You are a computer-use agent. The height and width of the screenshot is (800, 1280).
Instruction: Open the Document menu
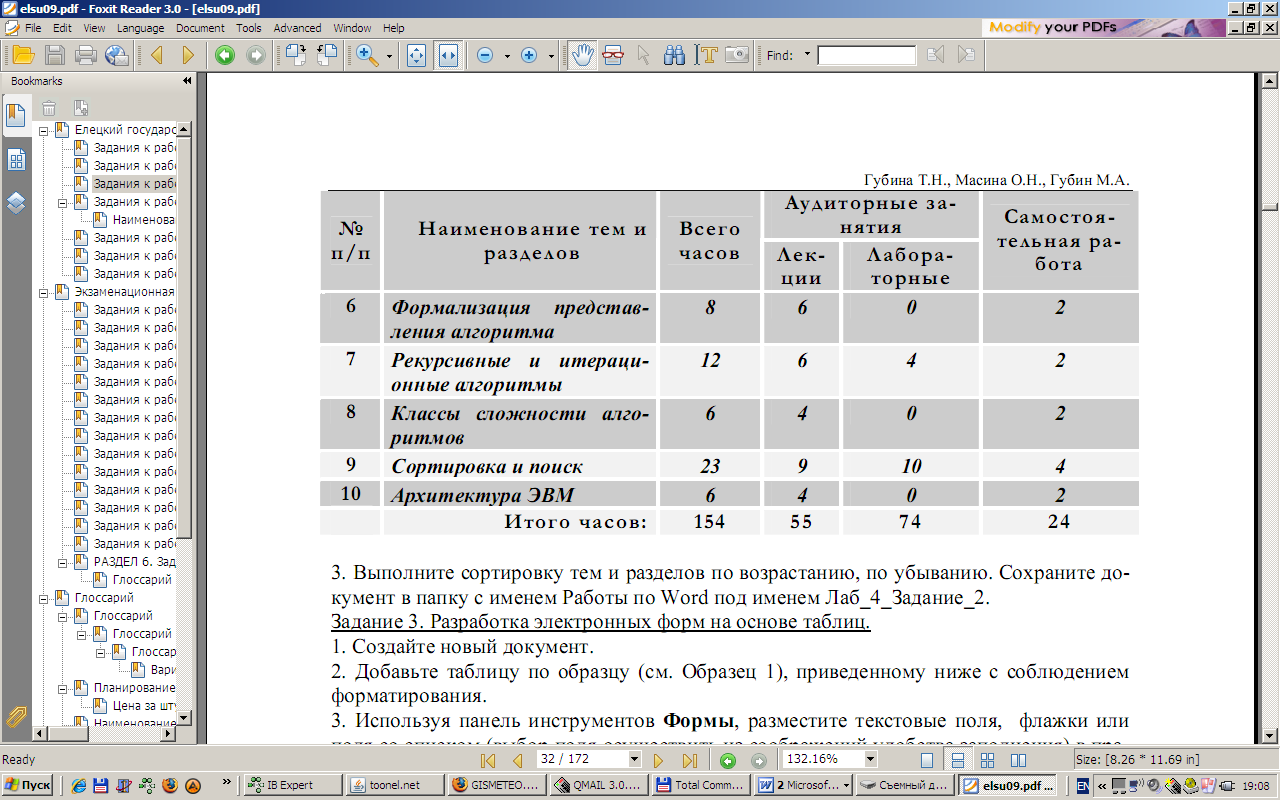pyautogui.click(x=200, y=28)
